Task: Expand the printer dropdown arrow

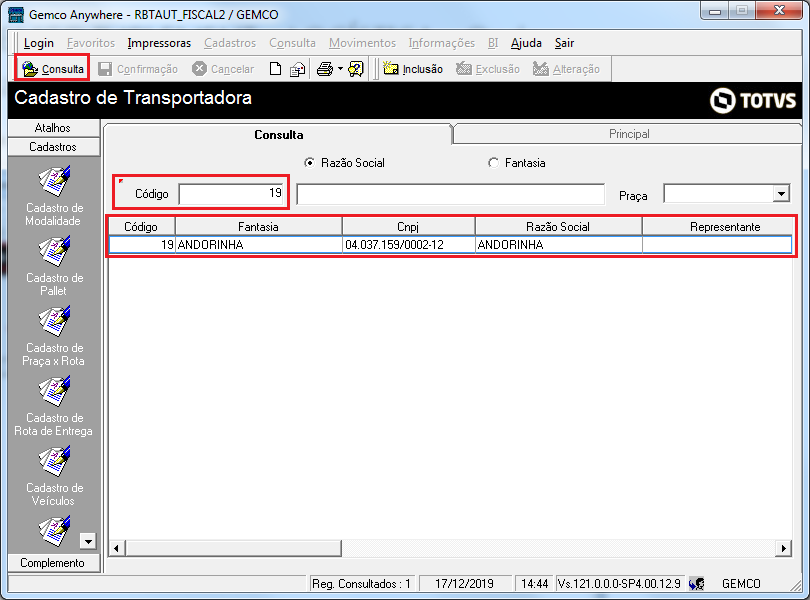Action: coord(340,69)
